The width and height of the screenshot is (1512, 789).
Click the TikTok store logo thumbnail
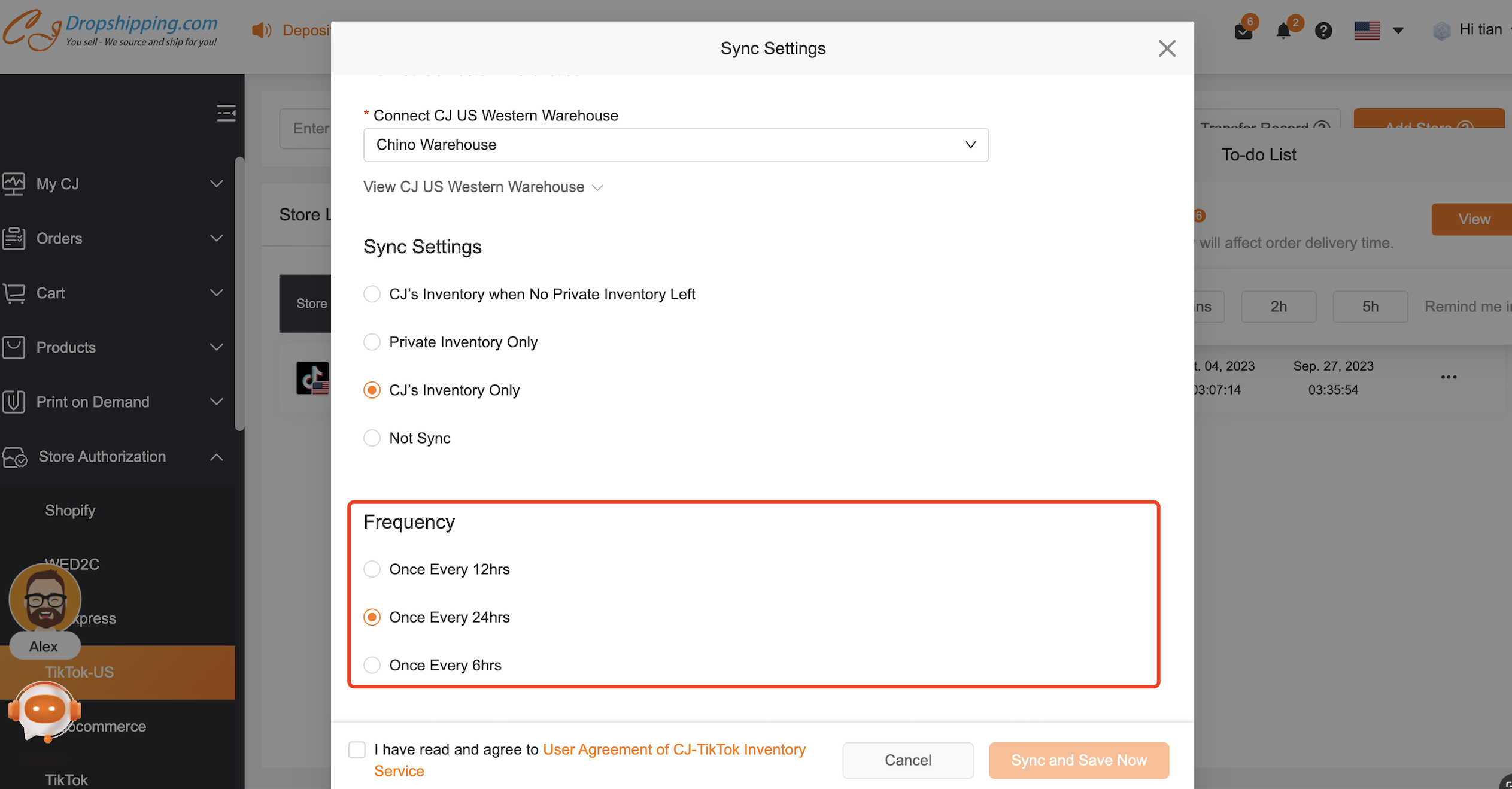[312, 378]
